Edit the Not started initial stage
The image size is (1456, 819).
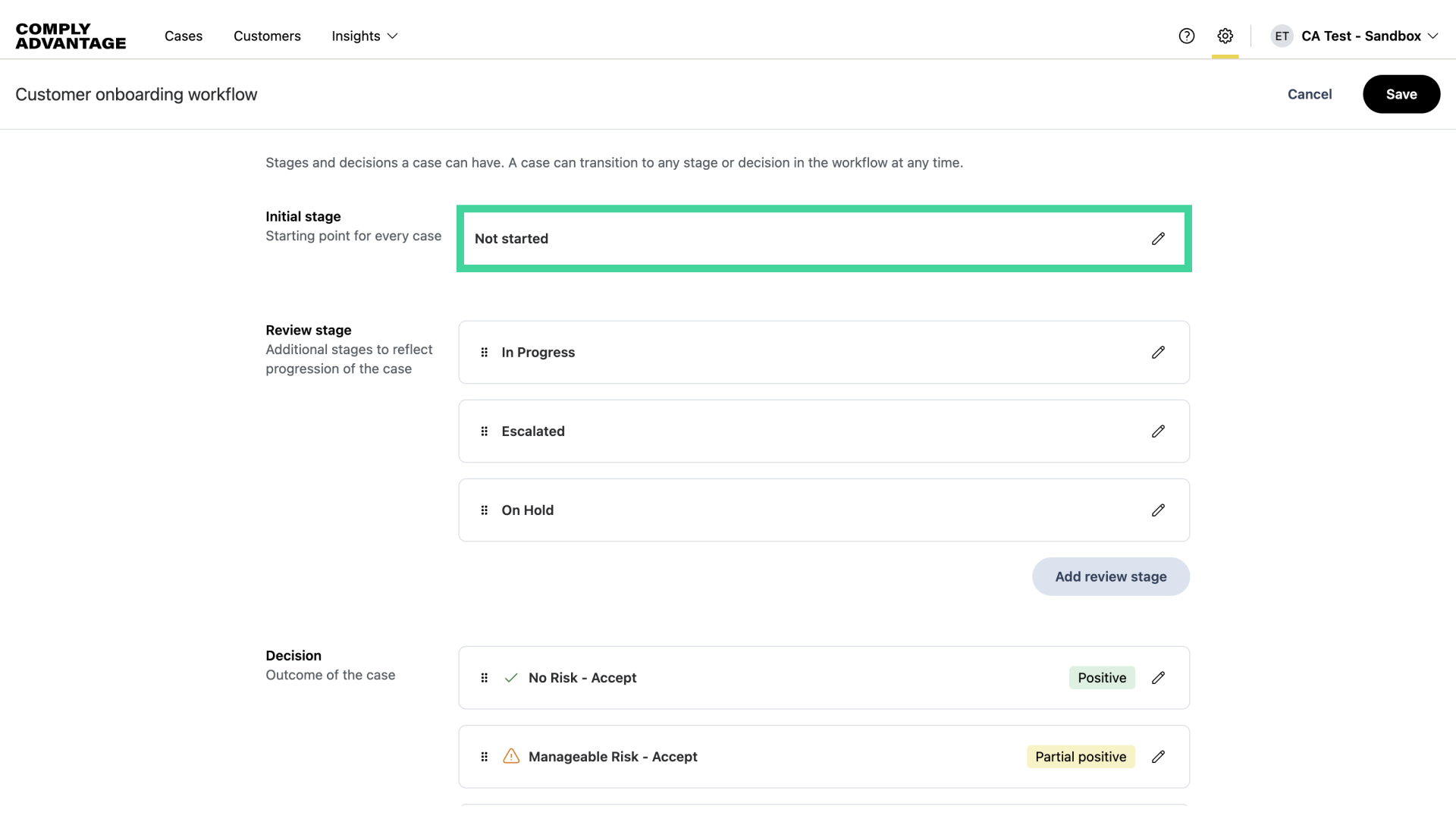click(1158, 239)
